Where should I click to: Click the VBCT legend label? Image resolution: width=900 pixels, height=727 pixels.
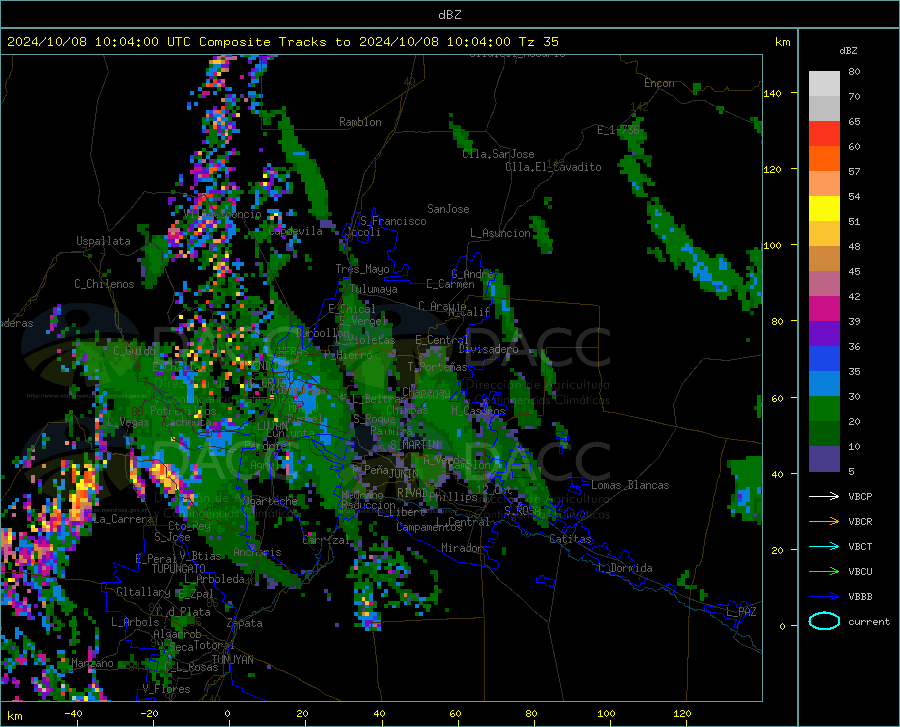coord(860,546)
